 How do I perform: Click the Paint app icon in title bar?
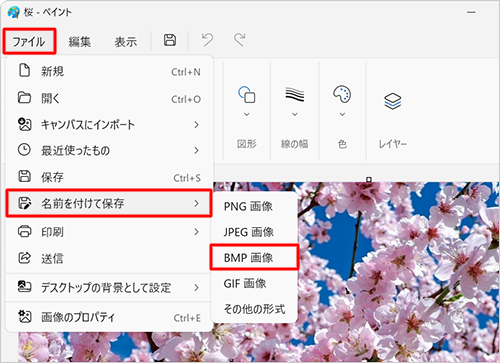[x=14, y=12]
